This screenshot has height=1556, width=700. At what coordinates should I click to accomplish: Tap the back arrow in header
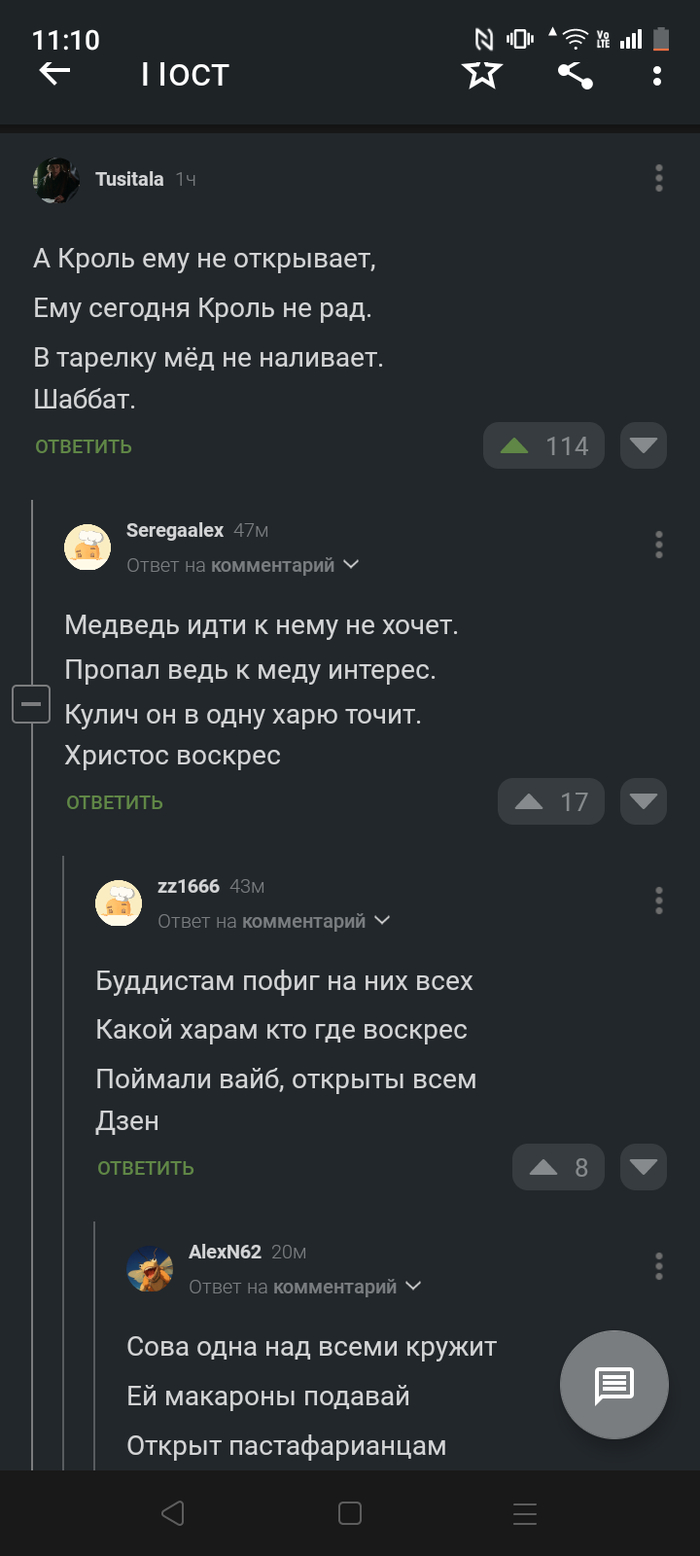(55, 73)
